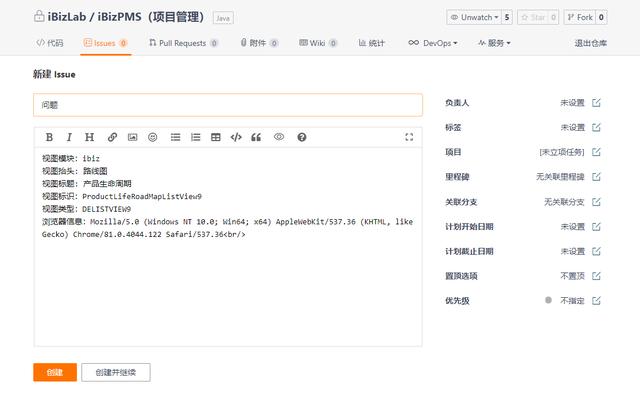This screenshot has width=640, height=397.
Task: Open the emoji picker icon
Action: click(x=153, y=137)
